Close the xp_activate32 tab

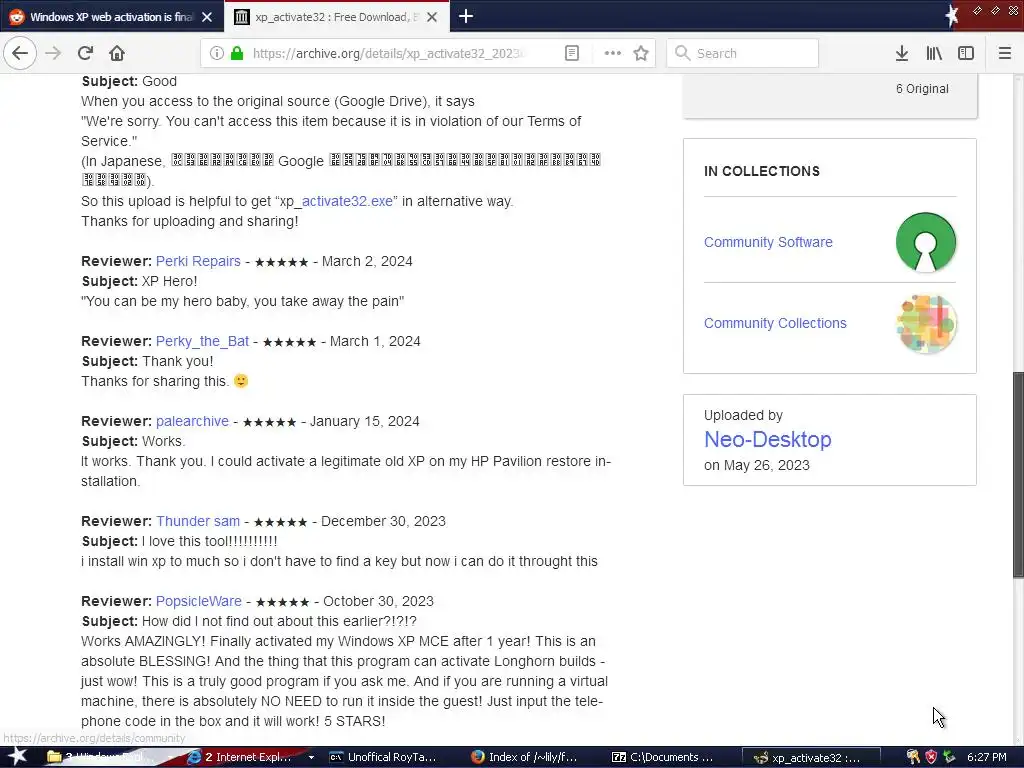(x=432, y=17)
